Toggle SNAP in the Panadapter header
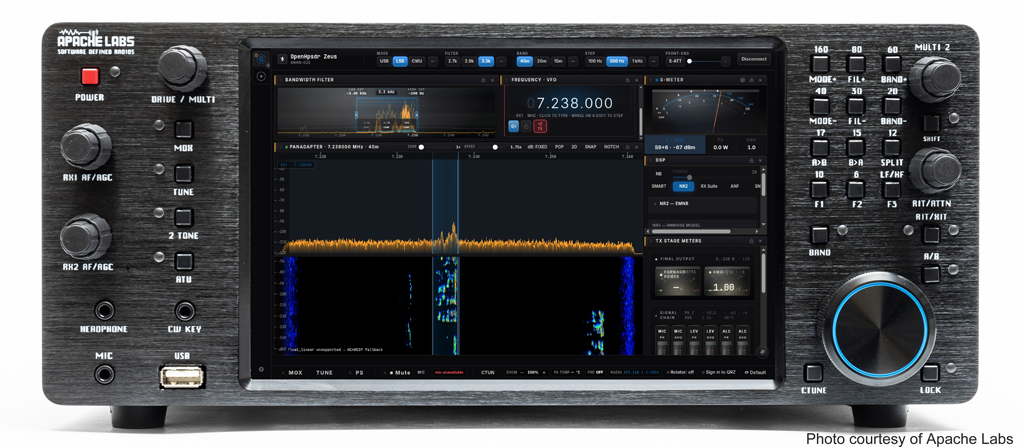Screen dimensions: 1024x447 (590, 147)
